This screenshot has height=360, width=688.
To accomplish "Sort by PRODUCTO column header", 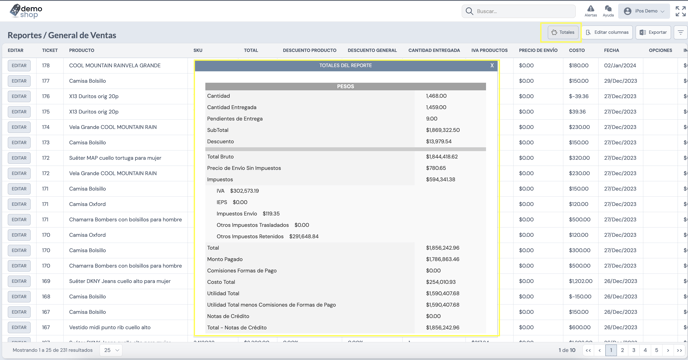I will click(x=82, y=50).
